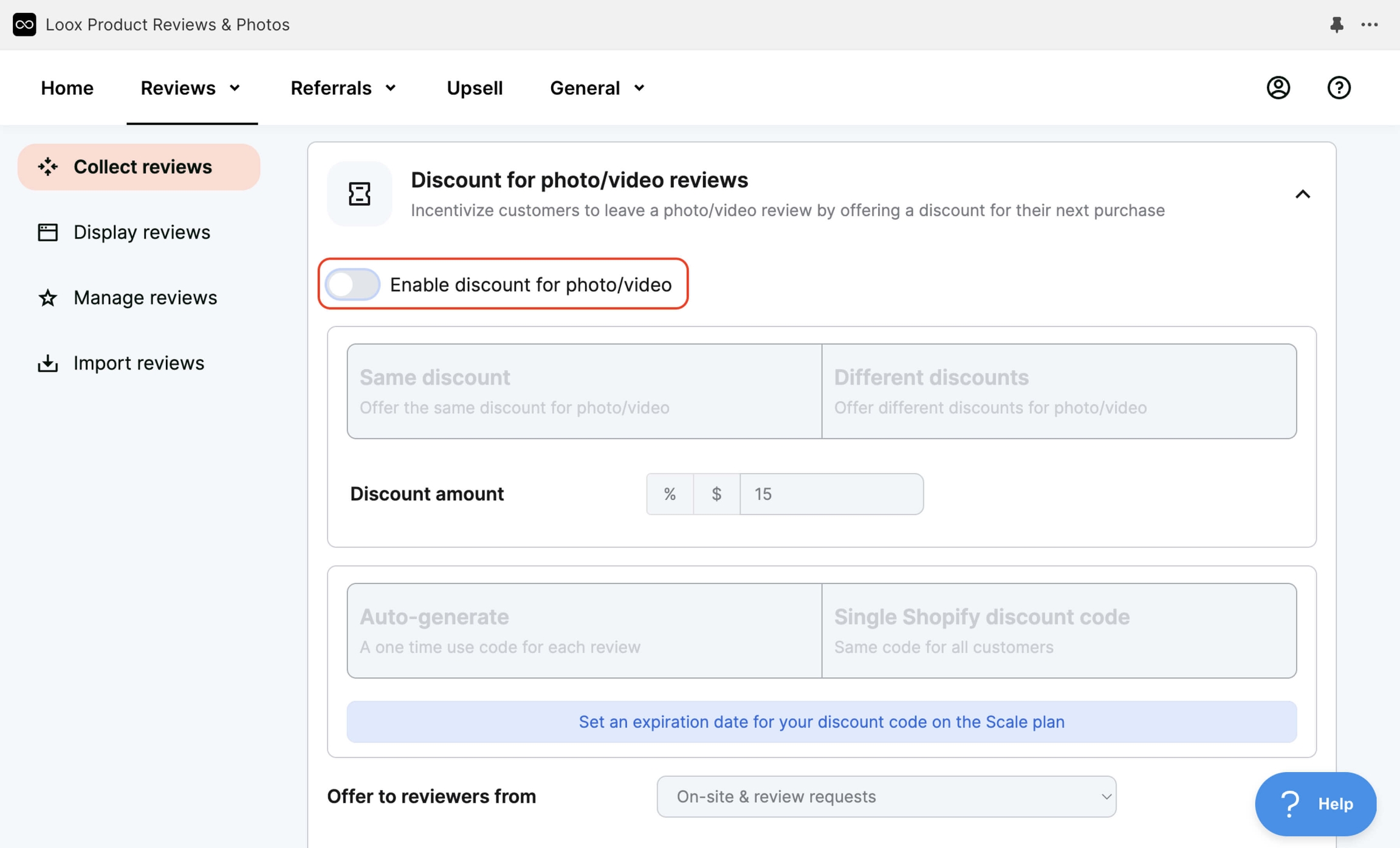
Task: Select percentage for discount amount
Action: point(669,494)
